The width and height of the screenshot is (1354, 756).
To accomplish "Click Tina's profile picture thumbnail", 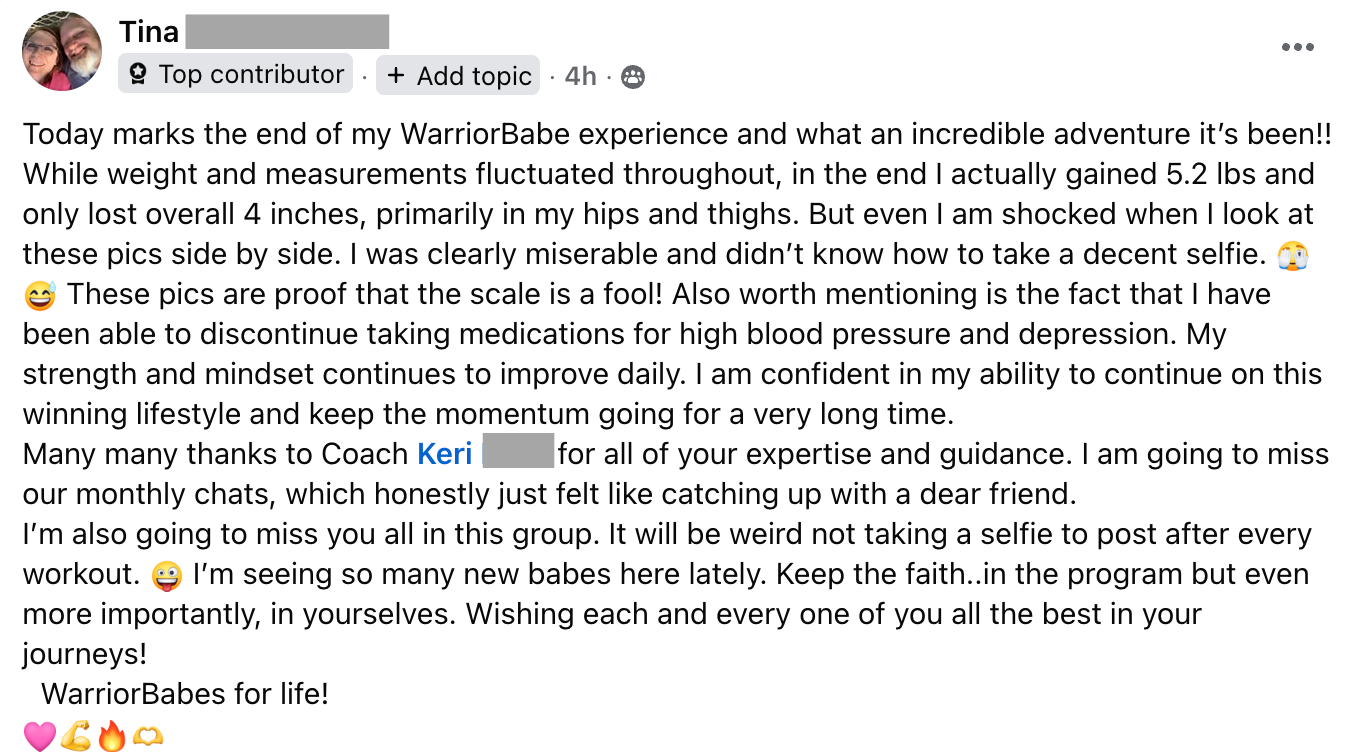I will pos(62,51).
